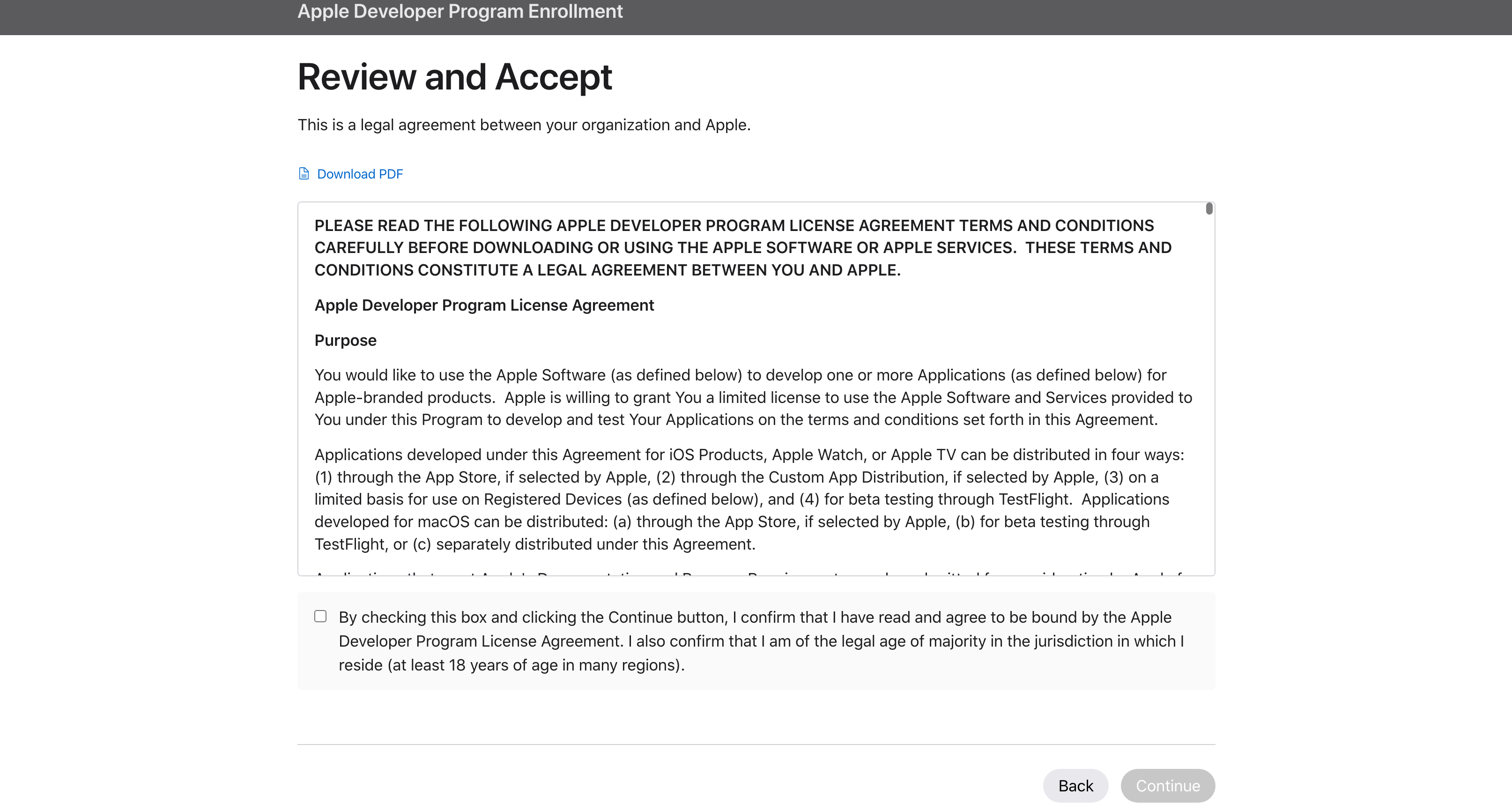Click the Download PDF document icon
The image size is (1512, 812).
pos(304,174)
